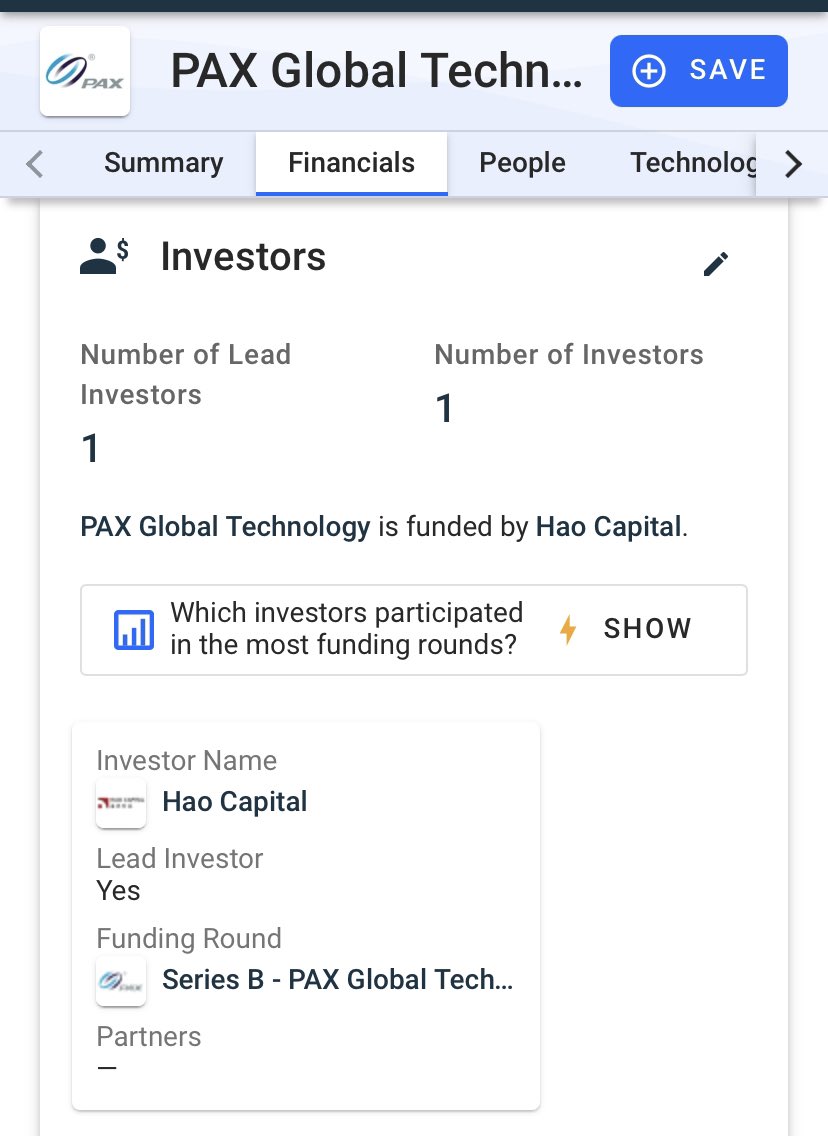Select the Financials tab
The image size is (828, 1136).
pyautogui.click(x=351, y=163)
